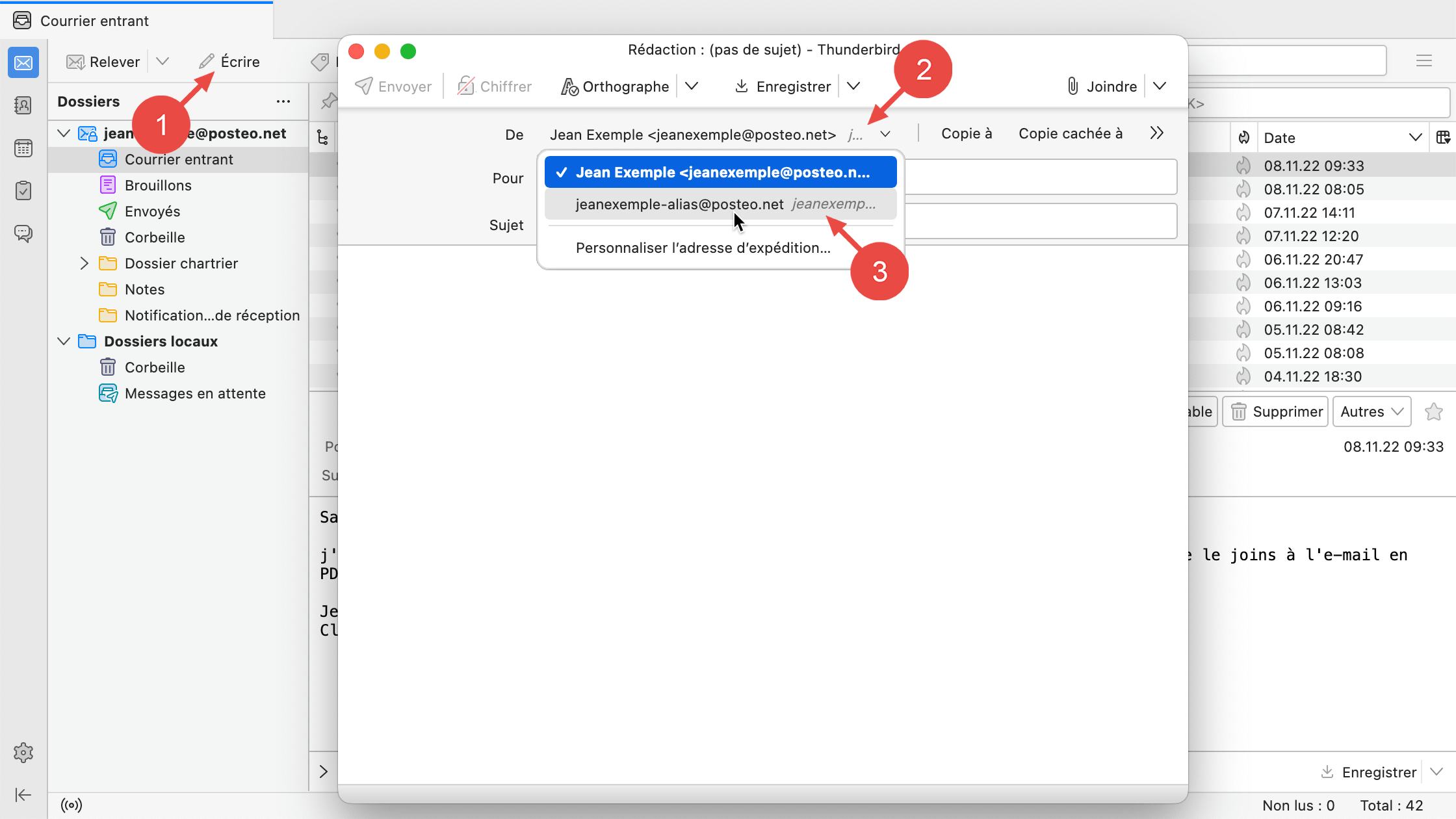Open the Chat sidebar icon
The height and width of the screenshot is (819, 1456).
pyautogui.click(x=23, y=233)
